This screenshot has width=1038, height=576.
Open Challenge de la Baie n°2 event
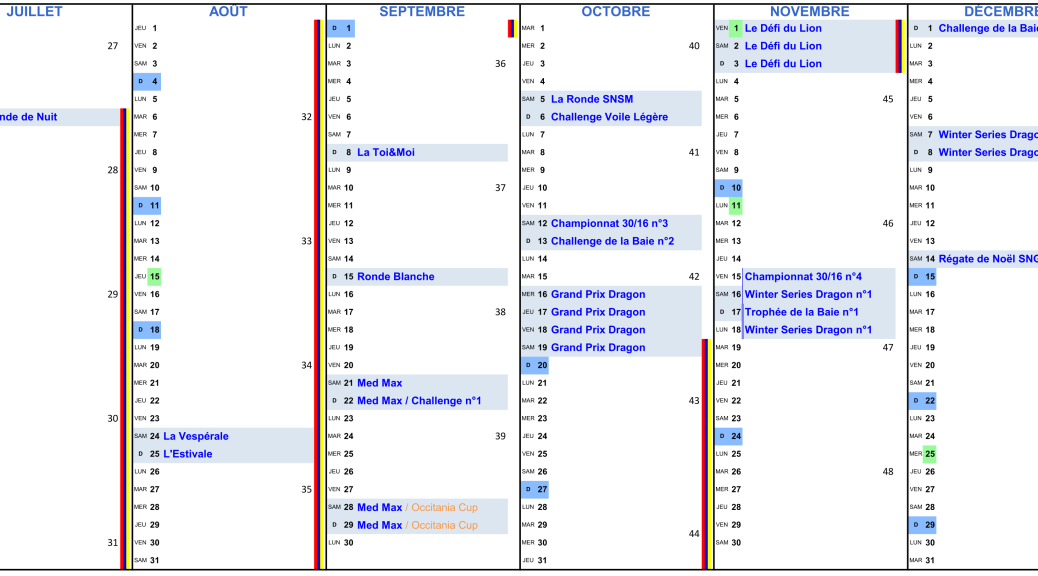[612, 241]
